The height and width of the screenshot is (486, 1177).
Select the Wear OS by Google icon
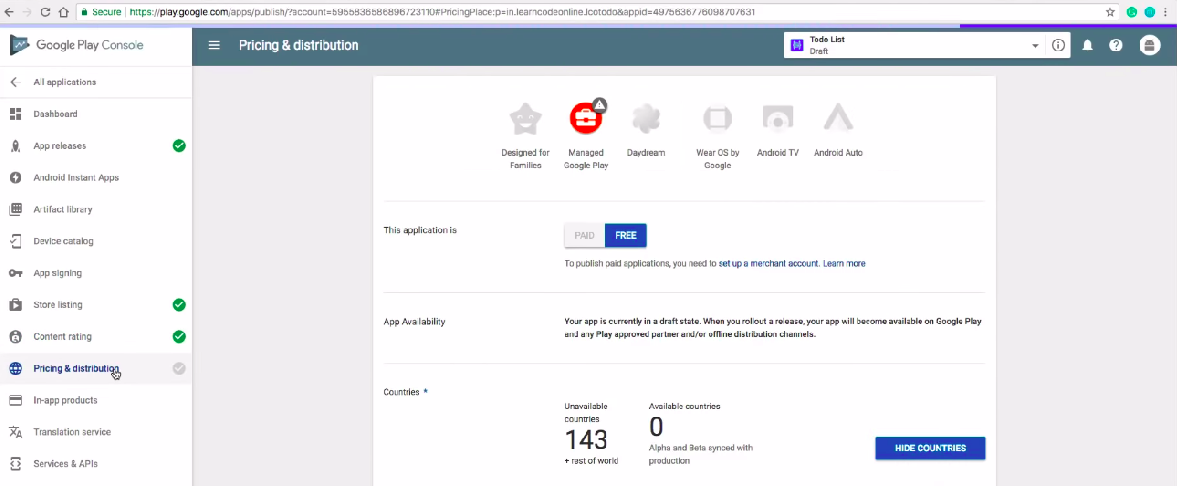click(717, 119)
